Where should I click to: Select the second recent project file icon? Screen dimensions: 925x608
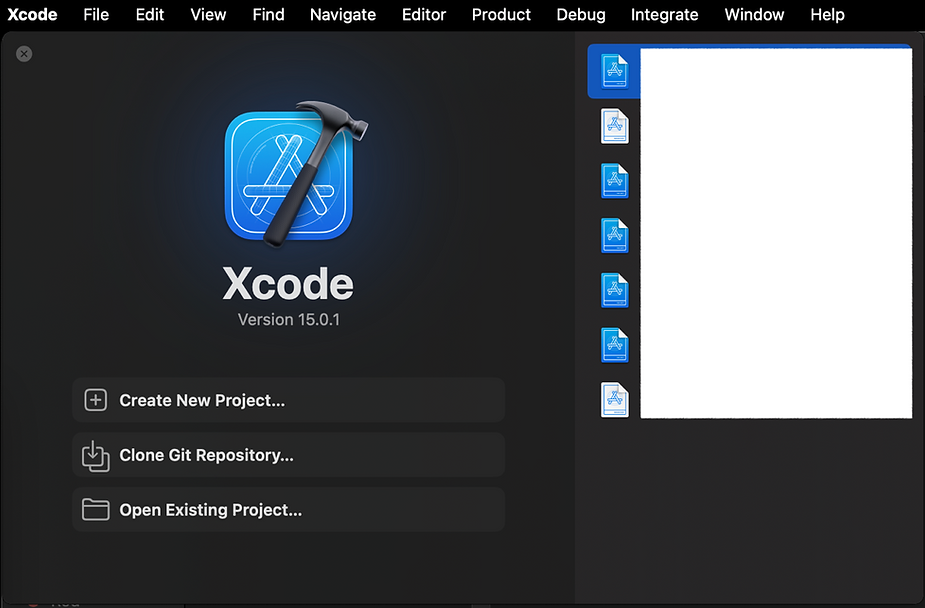[614, 126]
